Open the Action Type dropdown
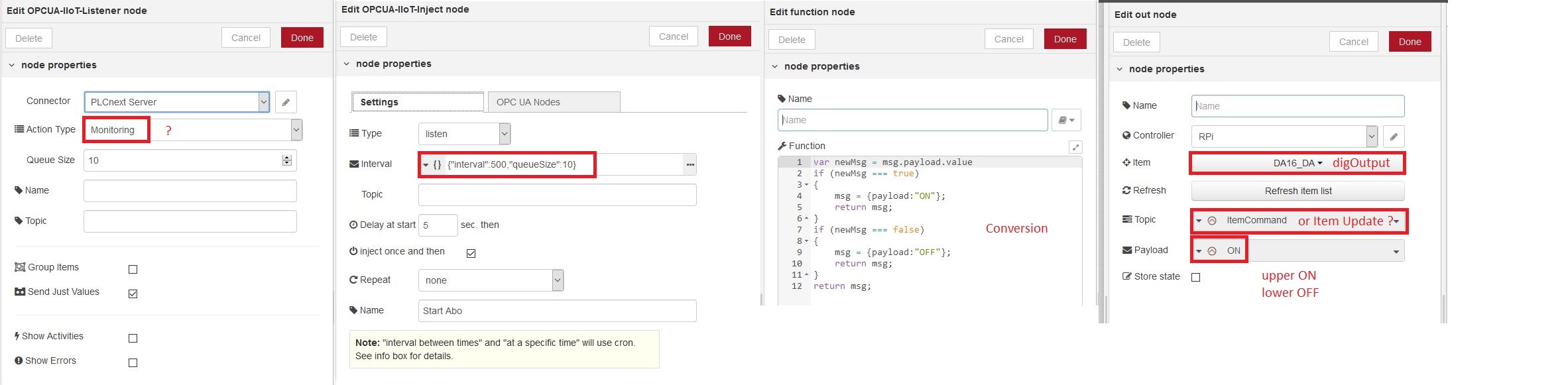Viewport: 1568px width, 385px height. (x=193, y=130)
